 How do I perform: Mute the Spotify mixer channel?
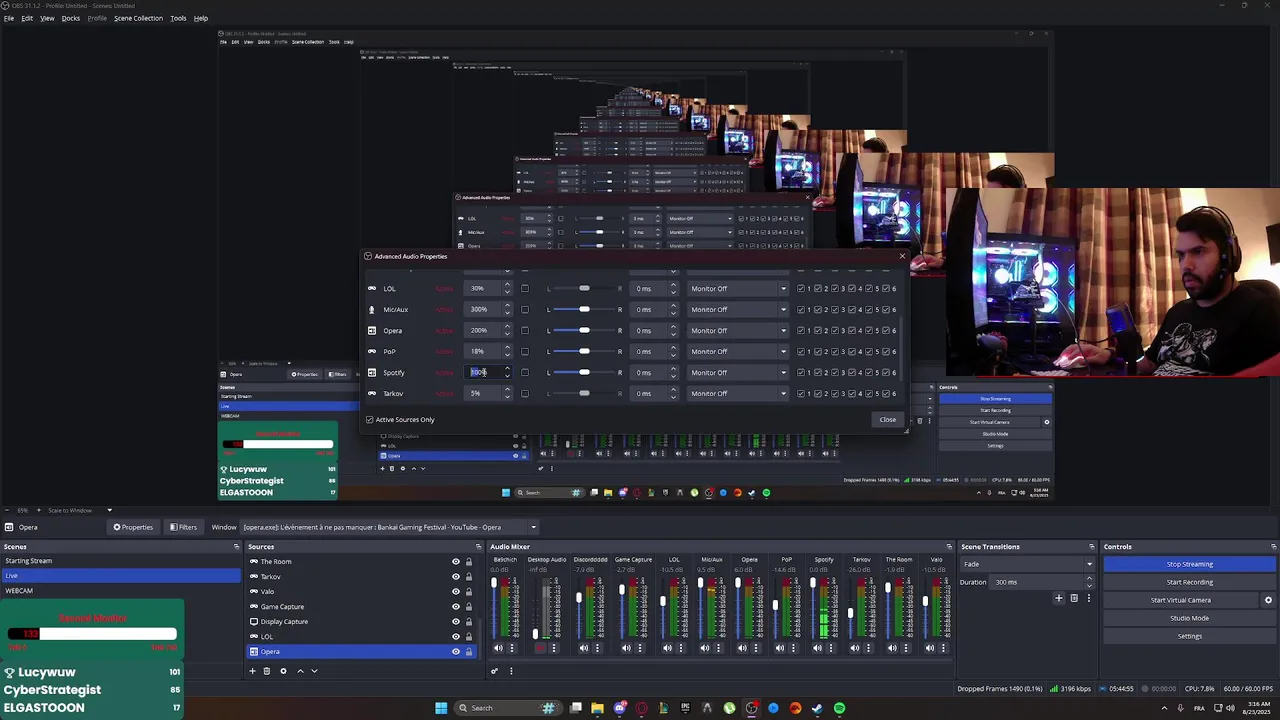tap(817, 648)
